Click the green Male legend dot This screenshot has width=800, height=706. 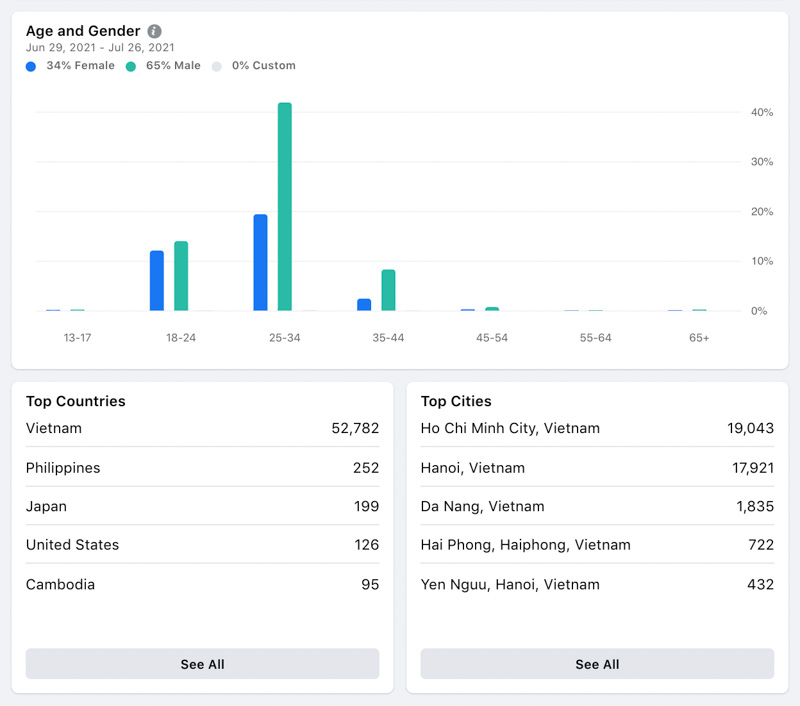click(131, 66)
